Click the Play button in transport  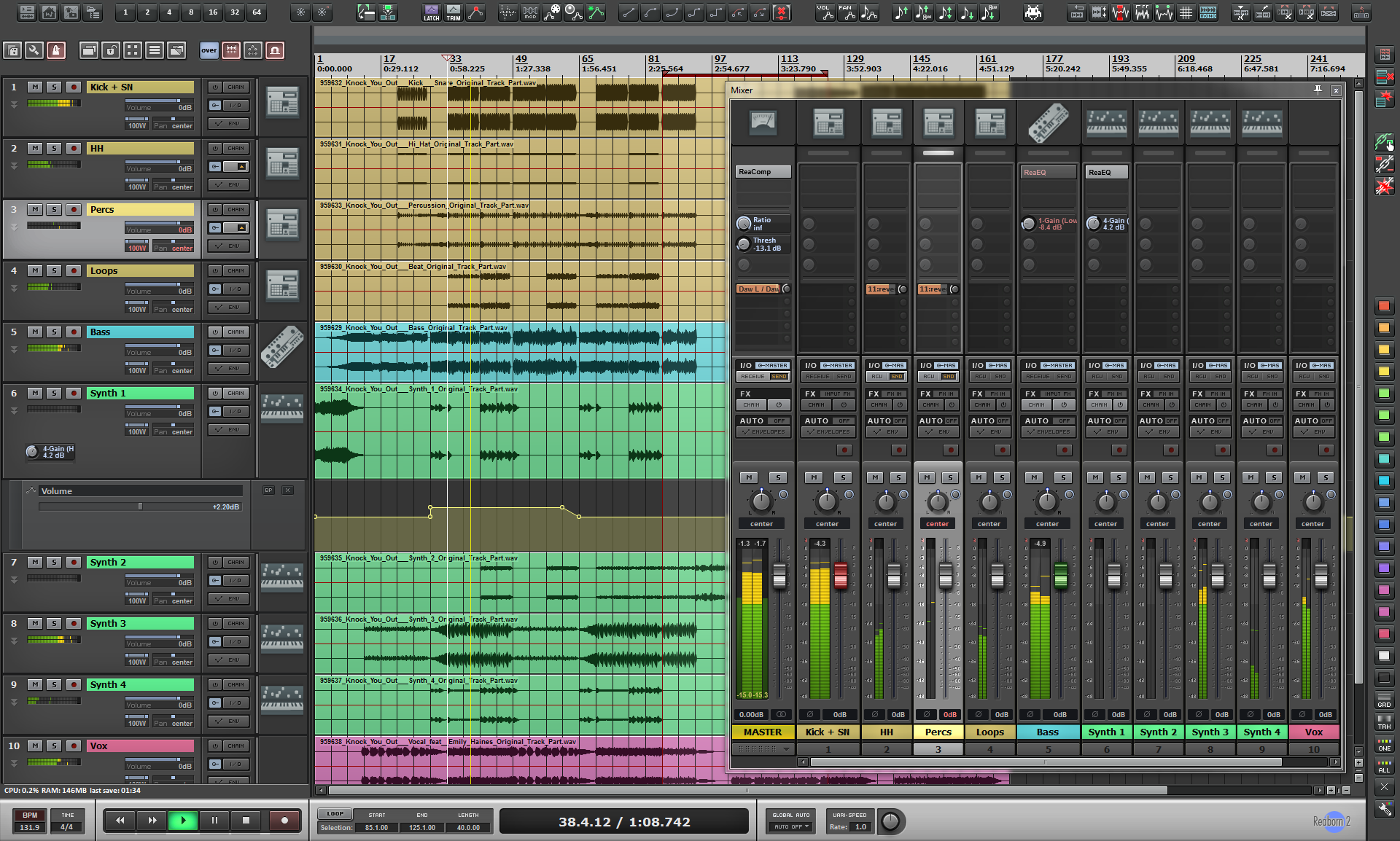click(183, 820)
